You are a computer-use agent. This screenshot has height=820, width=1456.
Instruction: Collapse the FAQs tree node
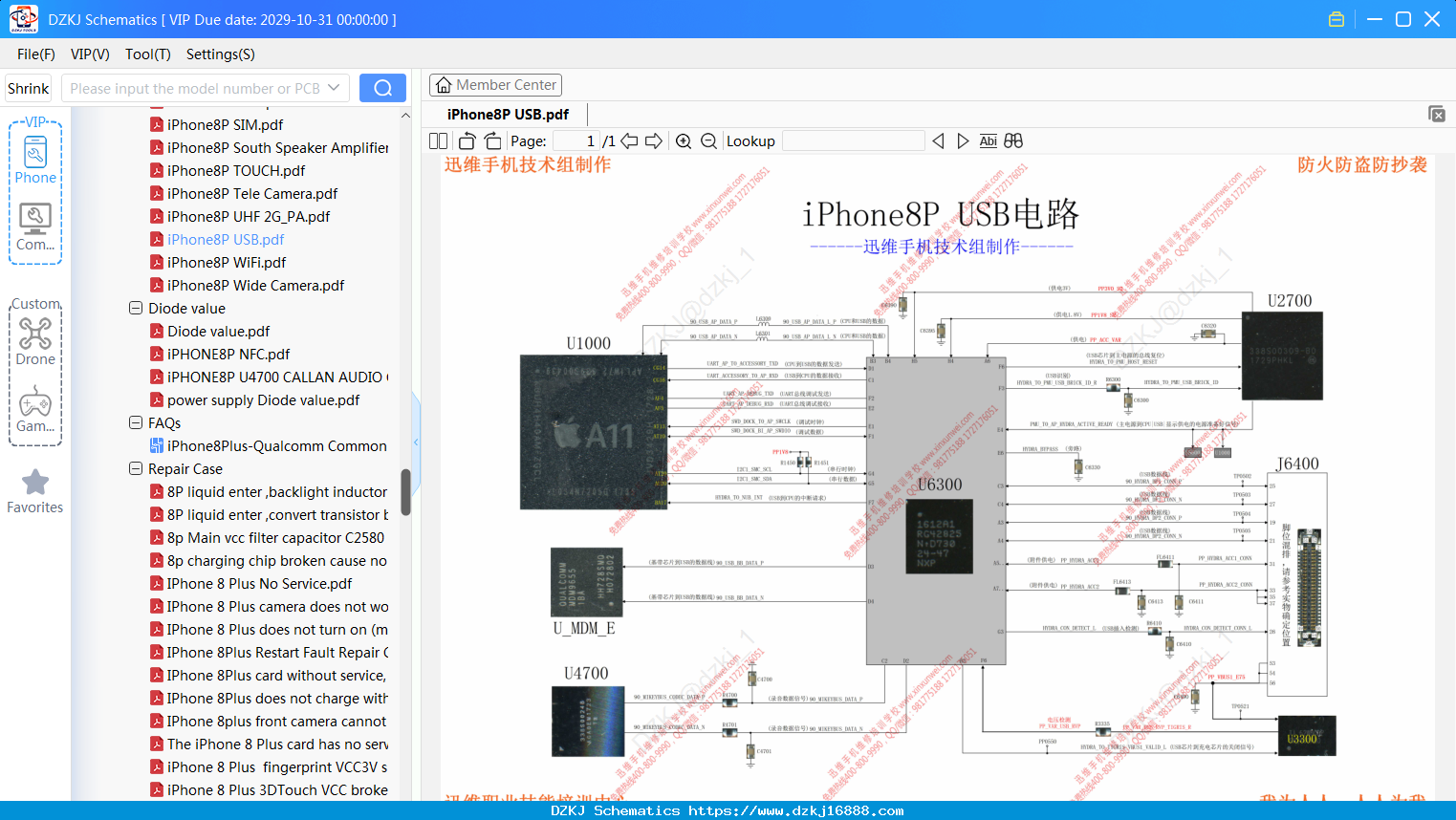pyautogui.click(x=136, y=423)
